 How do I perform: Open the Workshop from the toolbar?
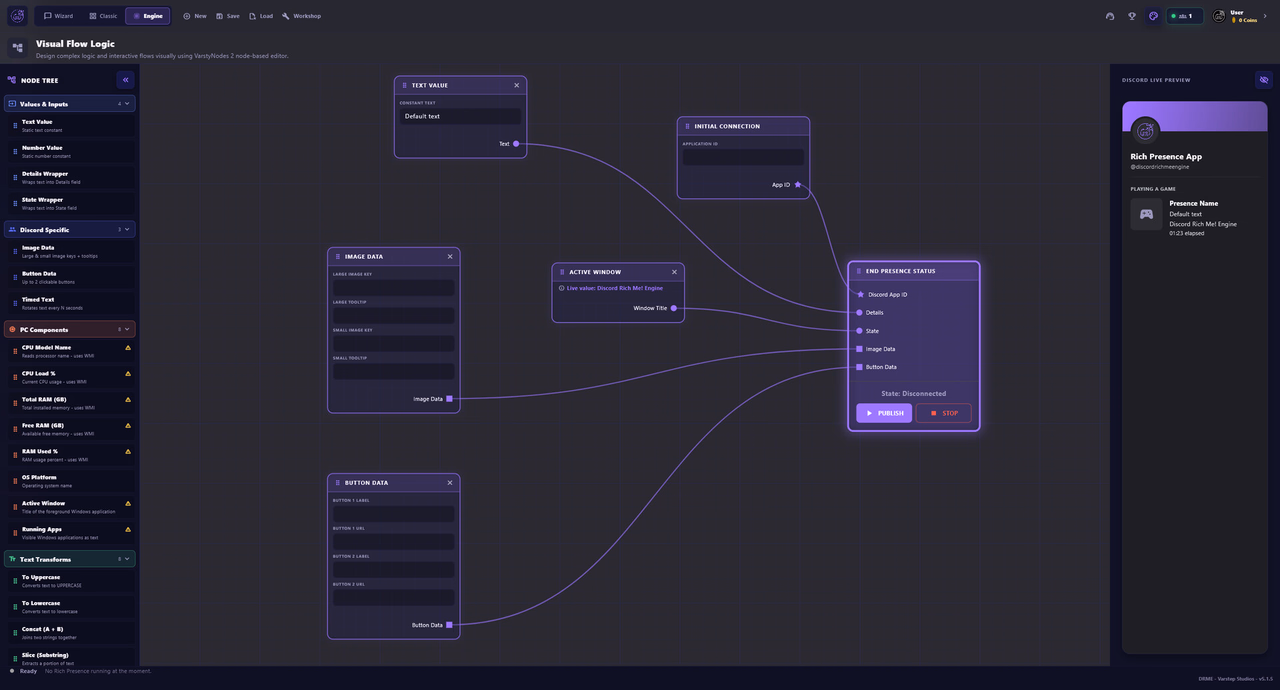(302, 16)
